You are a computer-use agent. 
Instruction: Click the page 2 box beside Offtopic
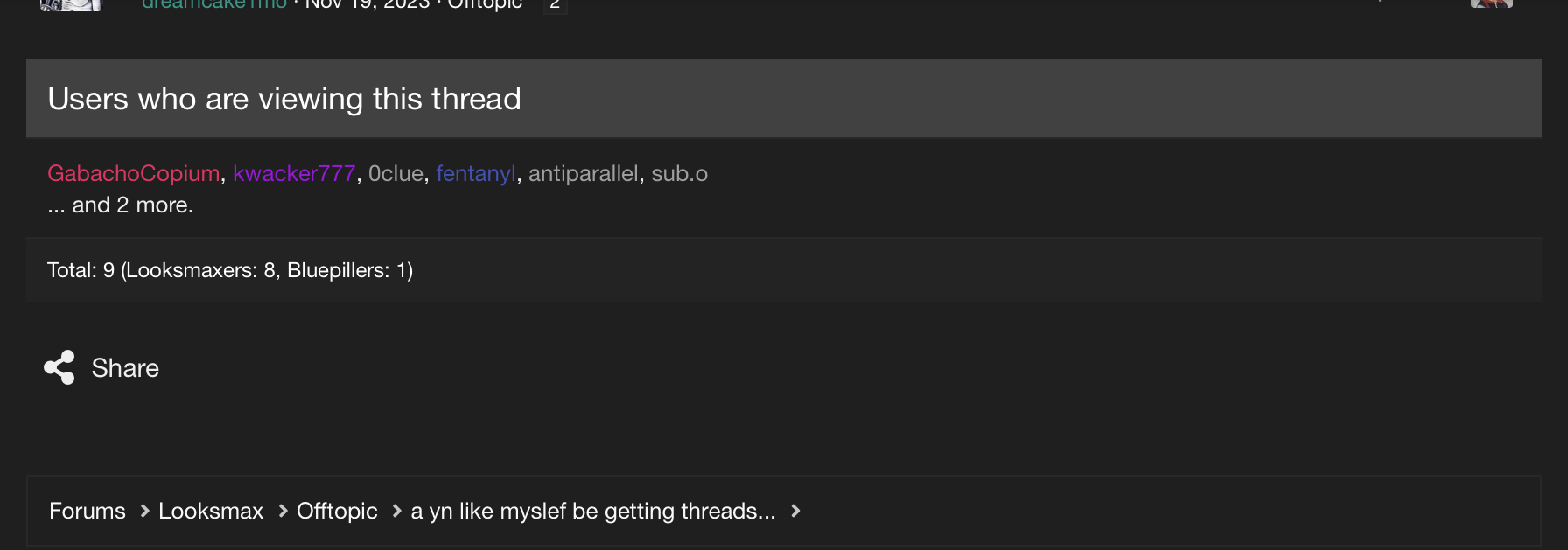click(555, 4)
